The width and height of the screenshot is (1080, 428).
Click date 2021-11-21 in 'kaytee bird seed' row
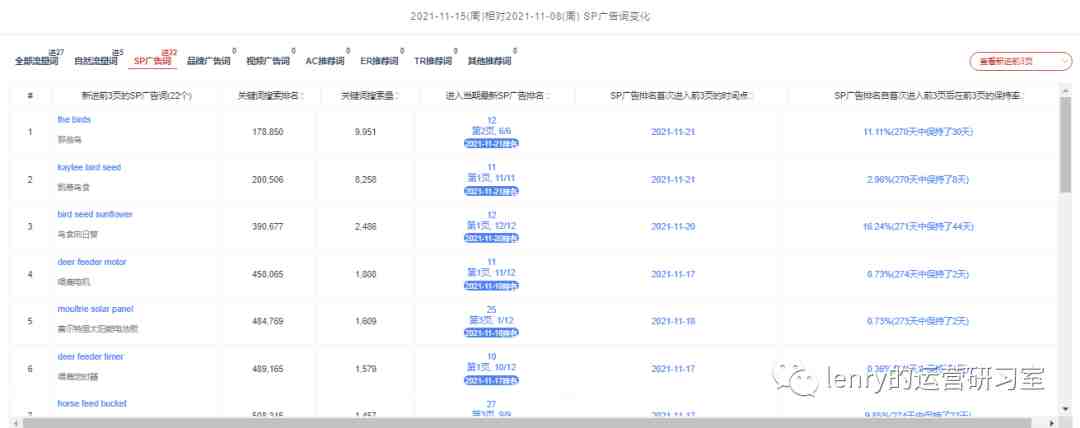pos(673,179)
